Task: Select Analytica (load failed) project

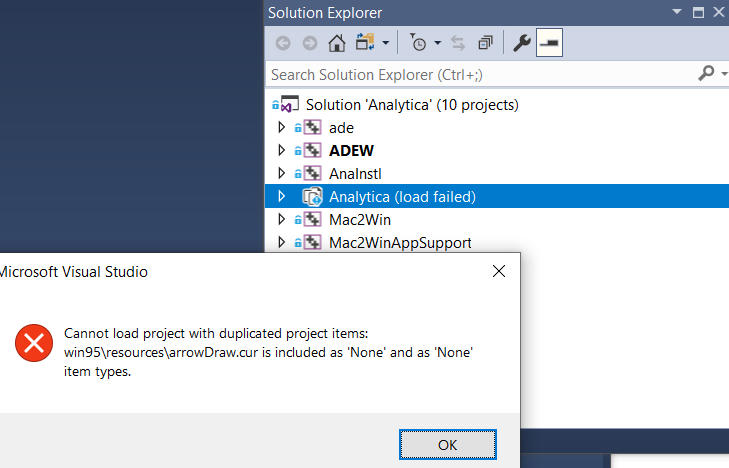Action: point(402,197)
